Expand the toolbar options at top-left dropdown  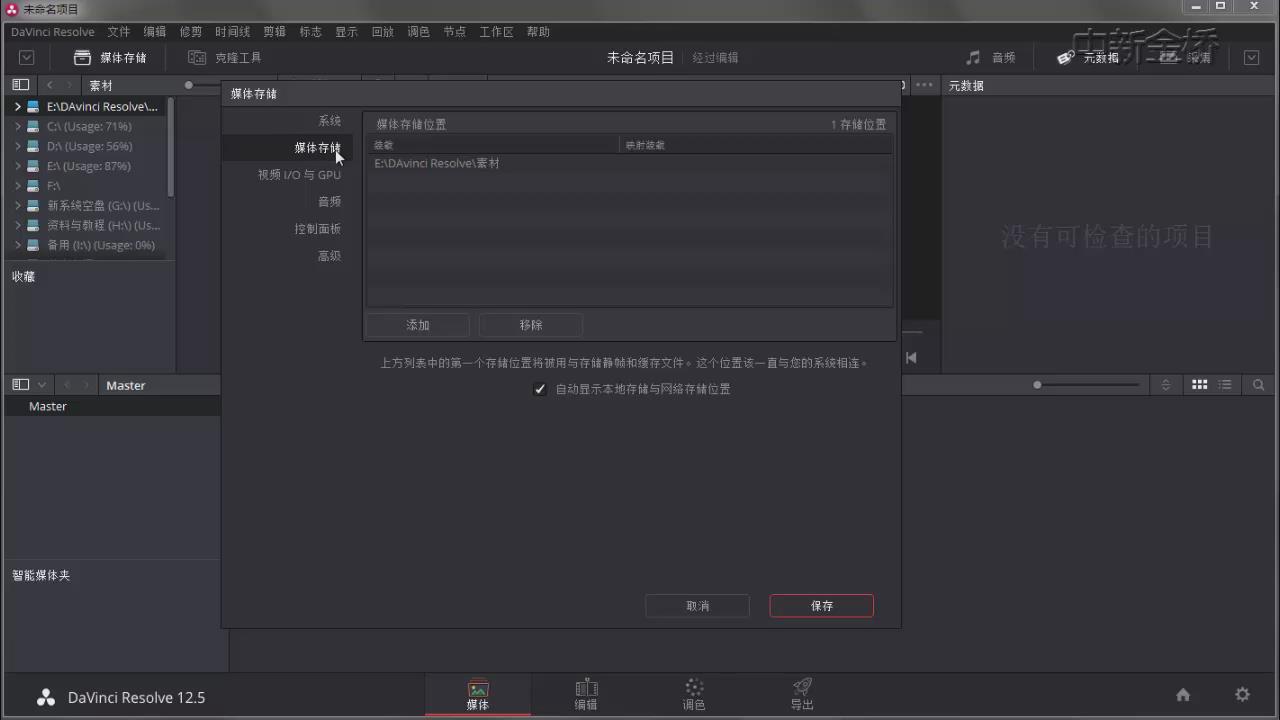27,58
